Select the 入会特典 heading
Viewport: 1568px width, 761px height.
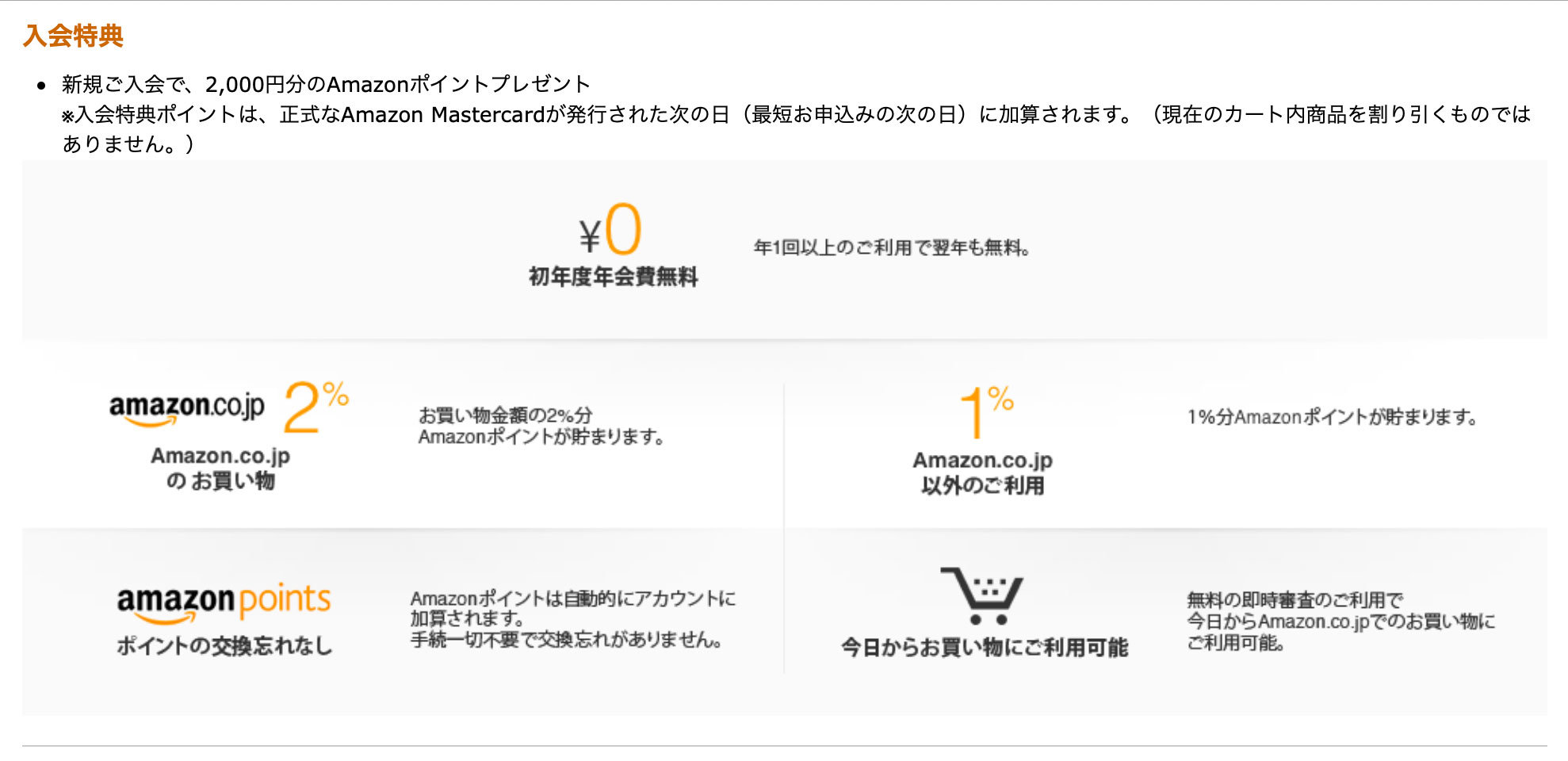tap(74, 36)
